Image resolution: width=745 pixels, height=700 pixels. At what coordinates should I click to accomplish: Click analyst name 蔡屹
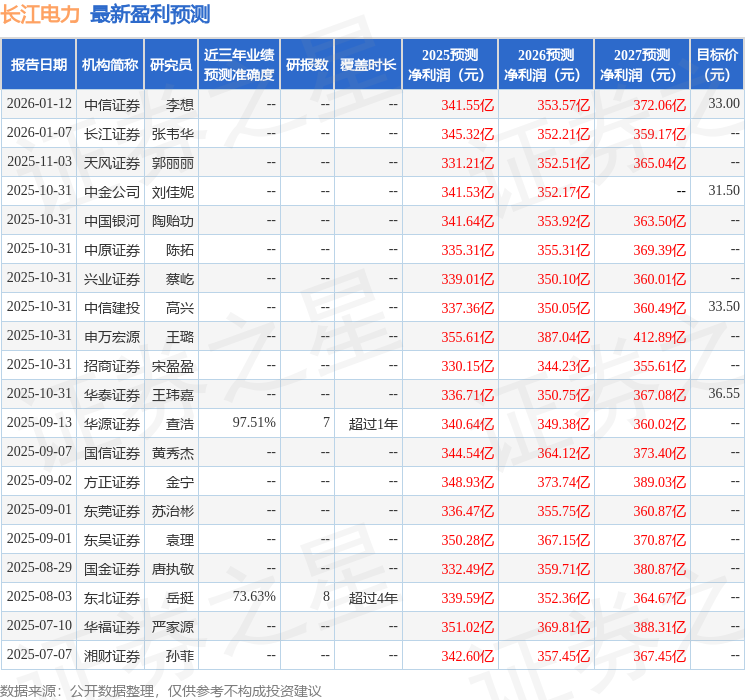pos(180,279)
